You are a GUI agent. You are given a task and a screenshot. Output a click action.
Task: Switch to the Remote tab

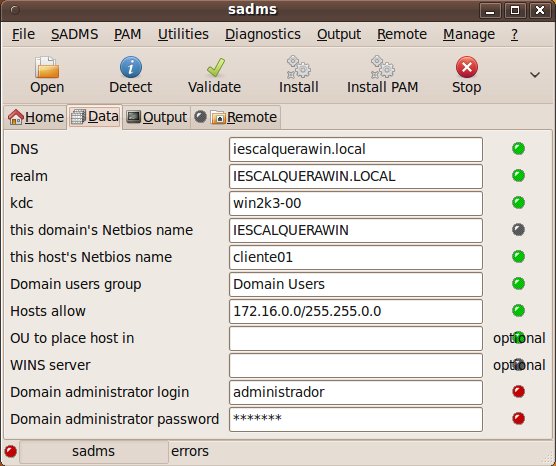[x=236, y=117]
